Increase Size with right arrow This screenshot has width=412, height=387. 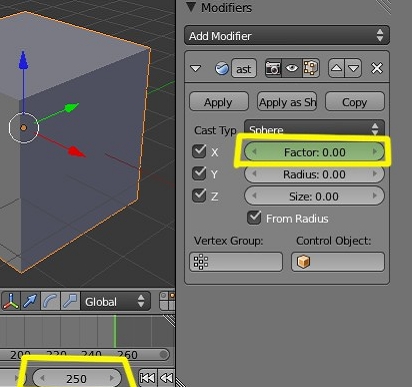(375, 196)
